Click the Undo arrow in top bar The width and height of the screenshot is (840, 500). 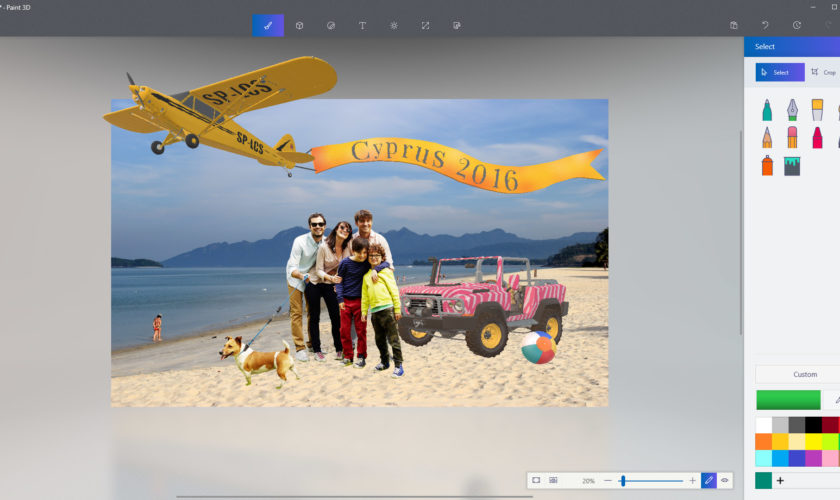(x=765, y=25)
